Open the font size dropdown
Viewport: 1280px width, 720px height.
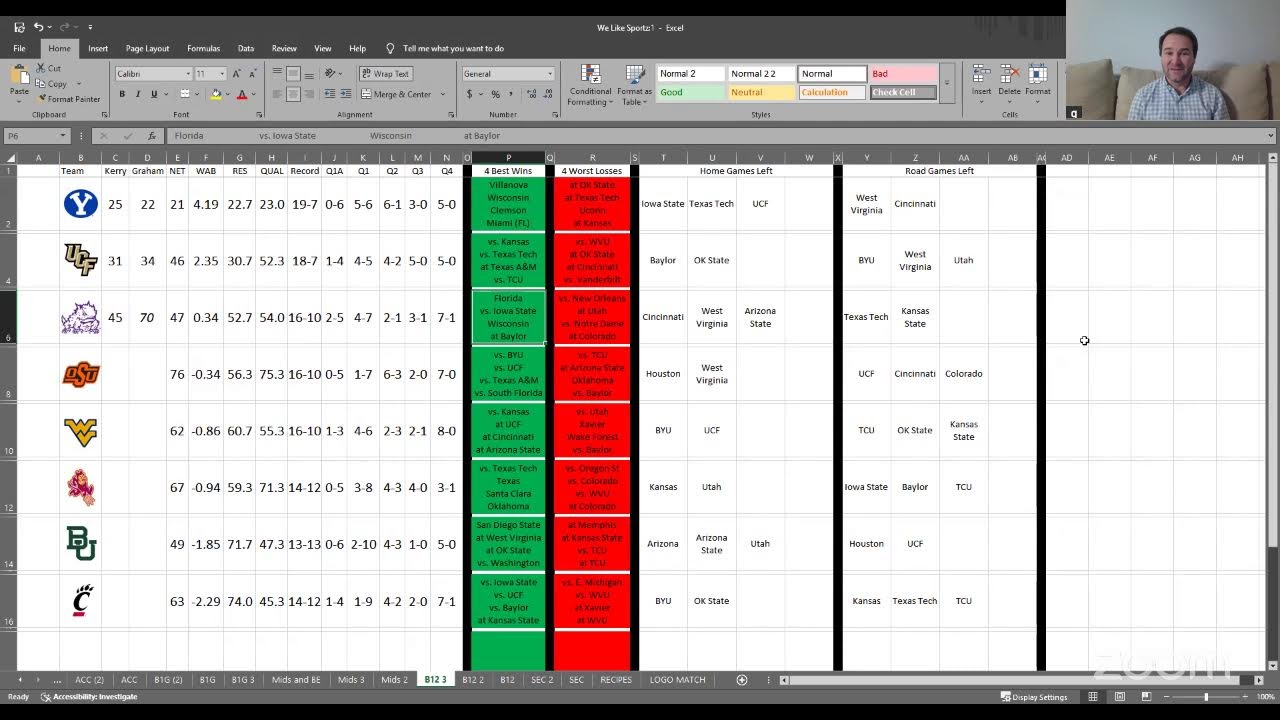(x=222, y=74)
